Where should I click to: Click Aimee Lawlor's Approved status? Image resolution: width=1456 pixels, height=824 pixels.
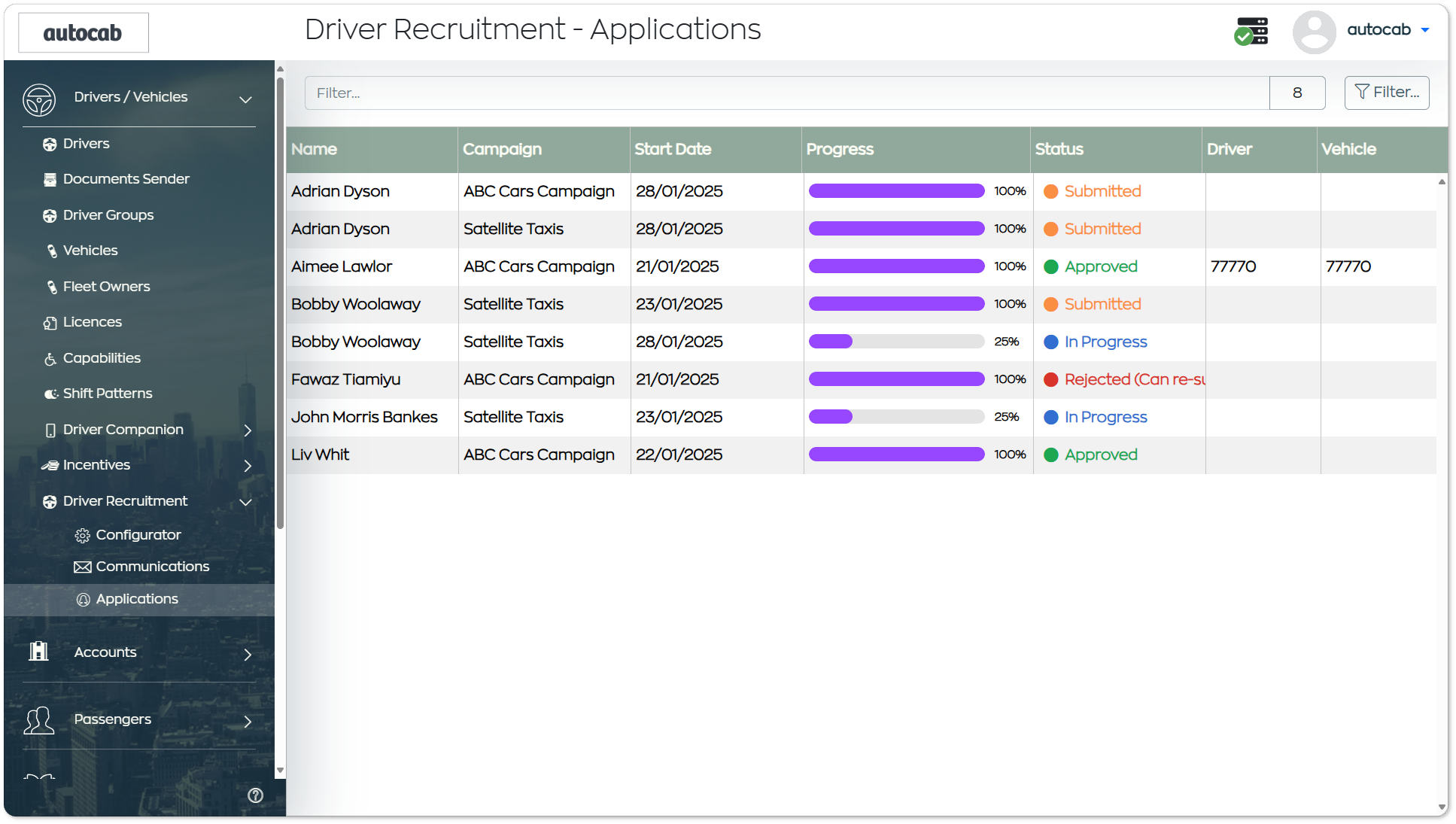pyautogui.click(x=1091, y=266)
